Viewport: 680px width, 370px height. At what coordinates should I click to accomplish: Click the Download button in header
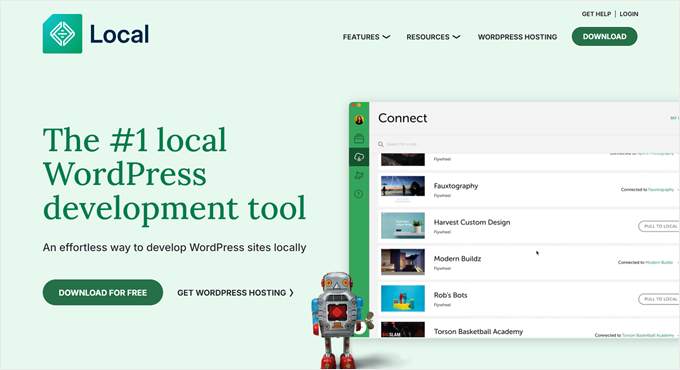tap(605, 36)
